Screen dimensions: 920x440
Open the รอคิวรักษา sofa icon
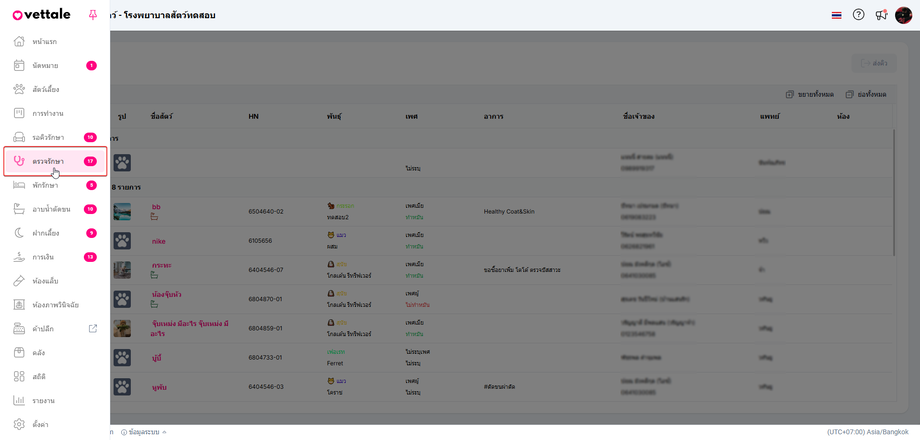pyautogui.click(x=19, y=137)
